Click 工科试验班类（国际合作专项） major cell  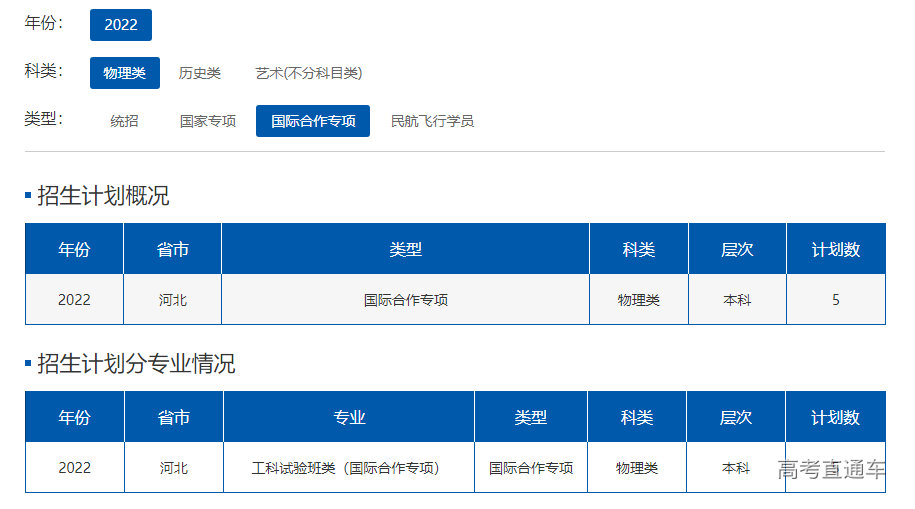tap(345, 468)
